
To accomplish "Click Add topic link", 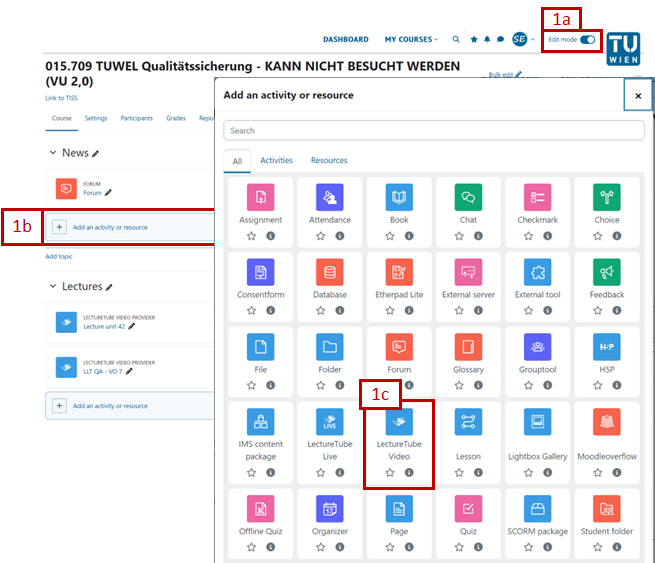I will (59, 256).
